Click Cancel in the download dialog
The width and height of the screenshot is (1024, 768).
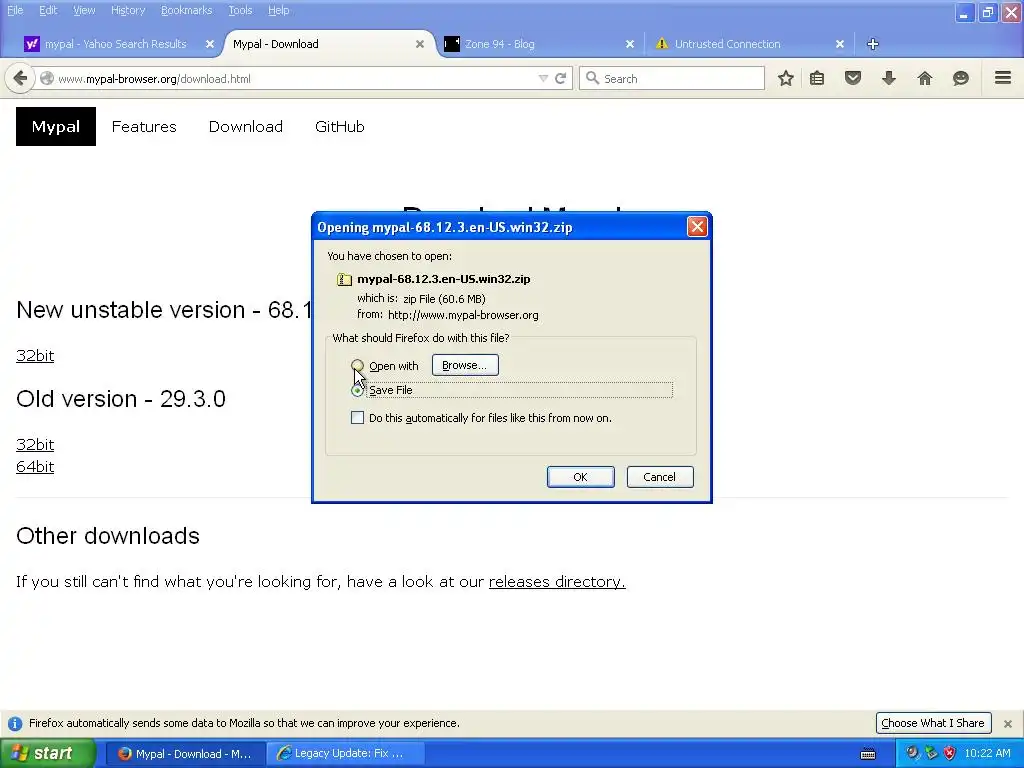[x=660, y=477]
